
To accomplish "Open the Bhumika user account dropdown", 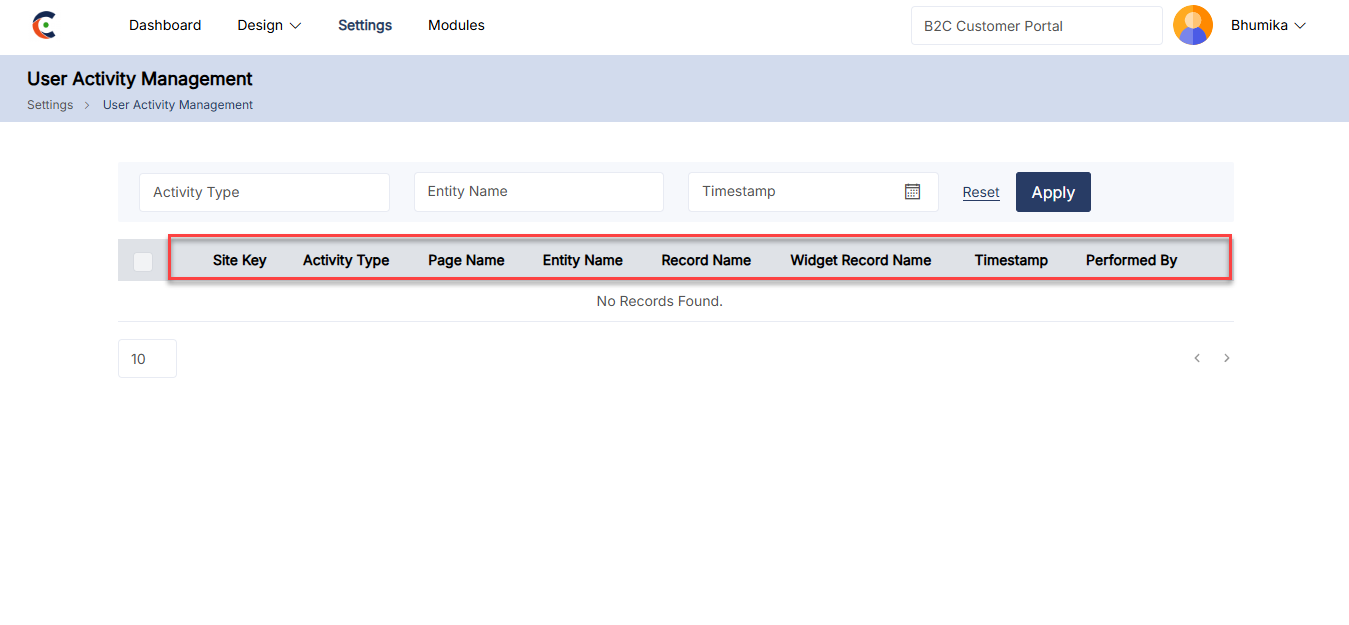I will pos(1268,26).
